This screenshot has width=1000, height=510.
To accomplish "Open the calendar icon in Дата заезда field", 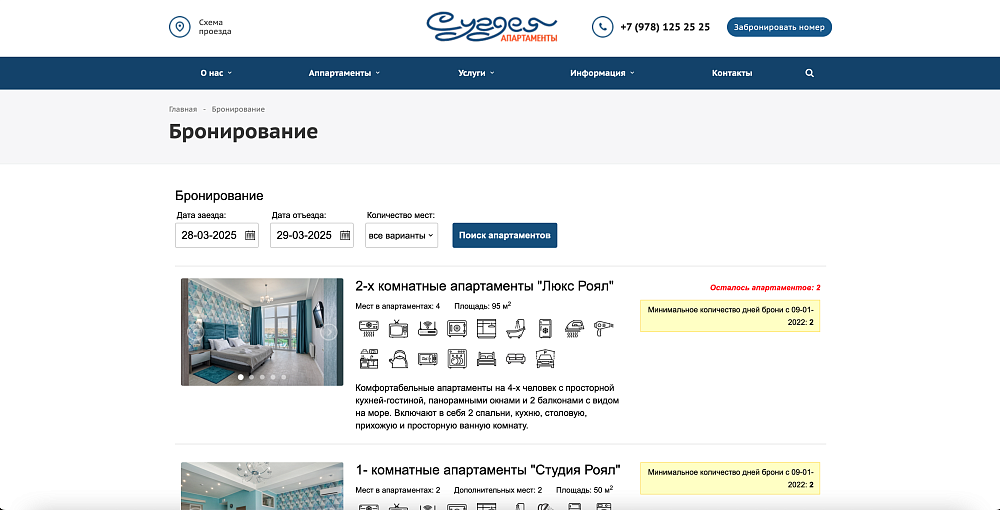I will coord(250,235).
